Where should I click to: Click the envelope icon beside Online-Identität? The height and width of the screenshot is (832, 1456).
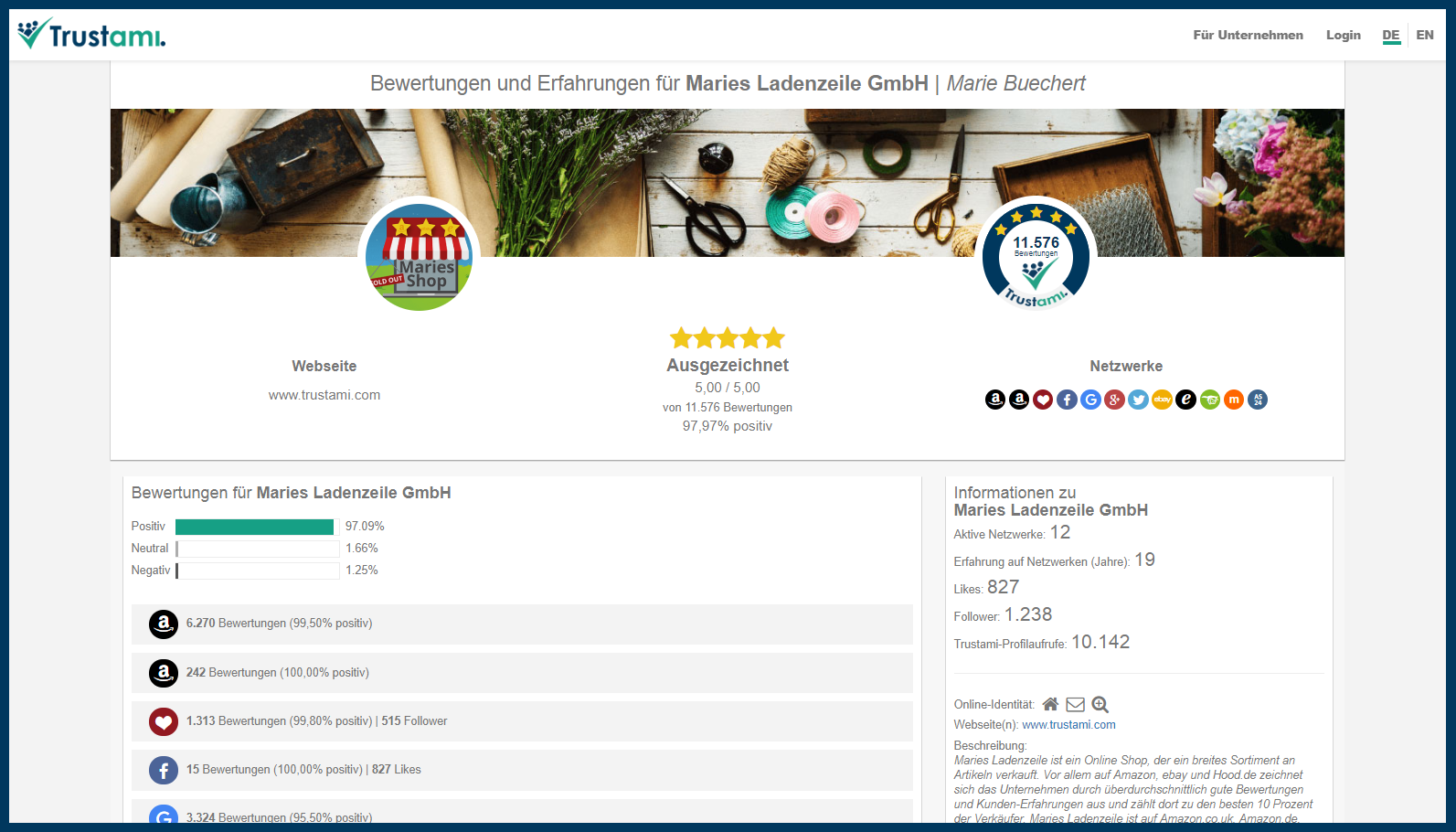pyautogui.click(x=1076, y=704)
